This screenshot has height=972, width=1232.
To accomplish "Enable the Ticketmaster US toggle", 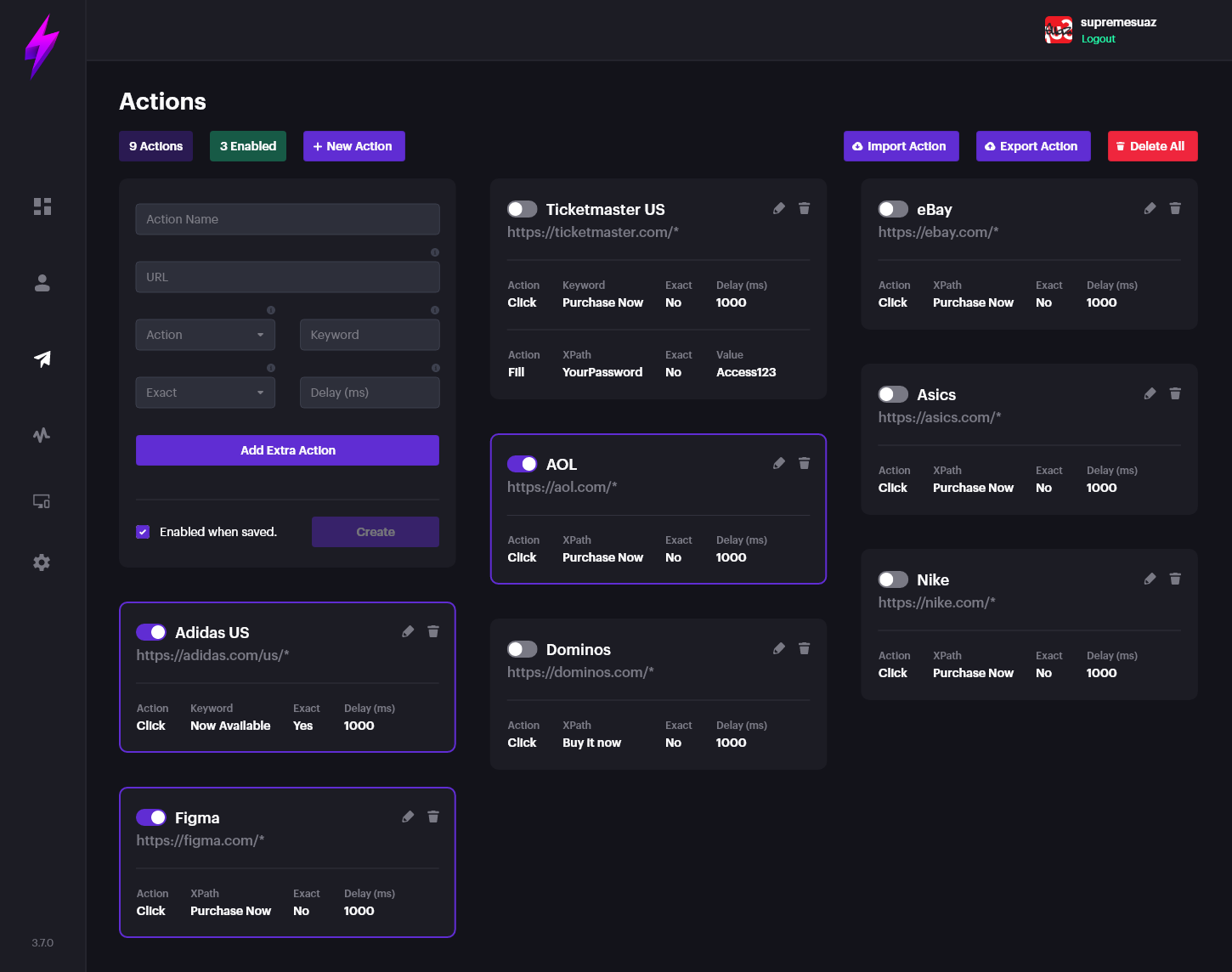I will 523,209.
